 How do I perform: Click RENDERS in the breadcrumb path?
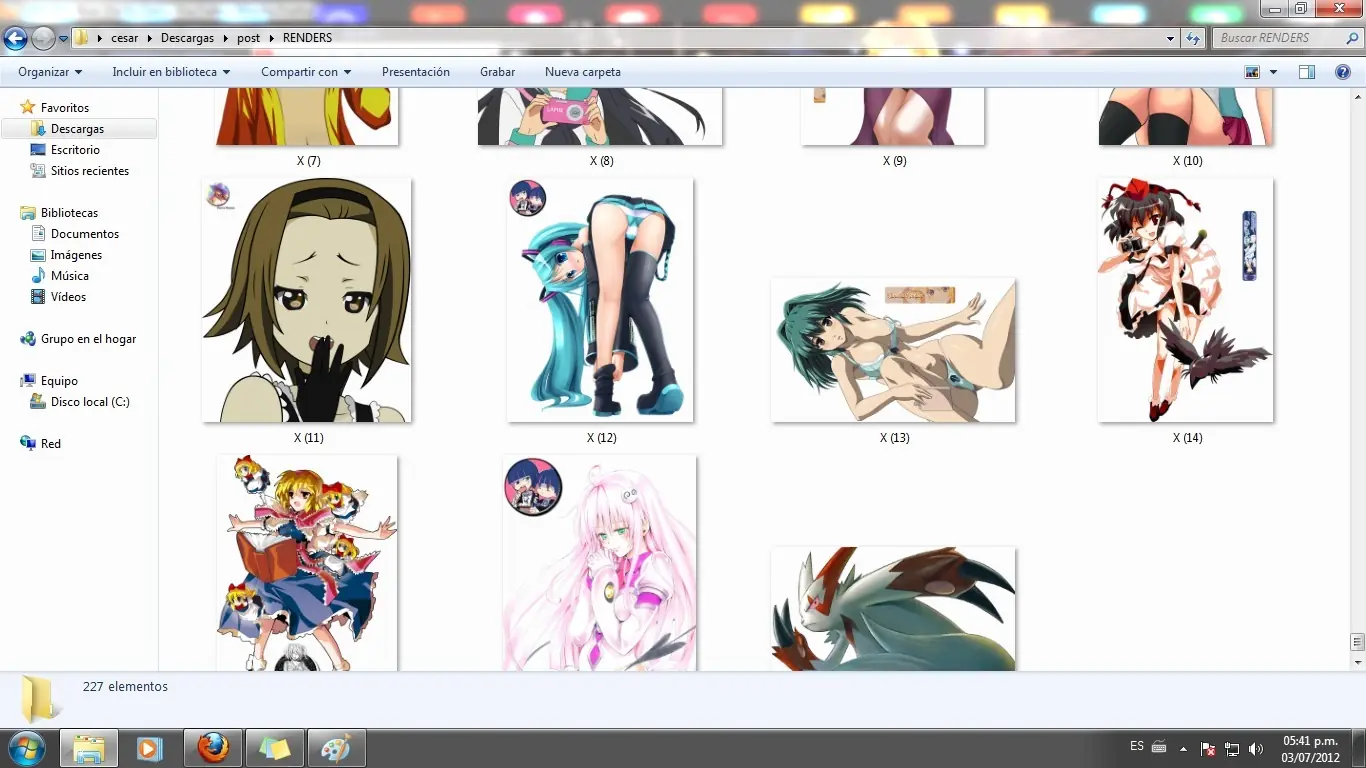click(x=307, y=38)
